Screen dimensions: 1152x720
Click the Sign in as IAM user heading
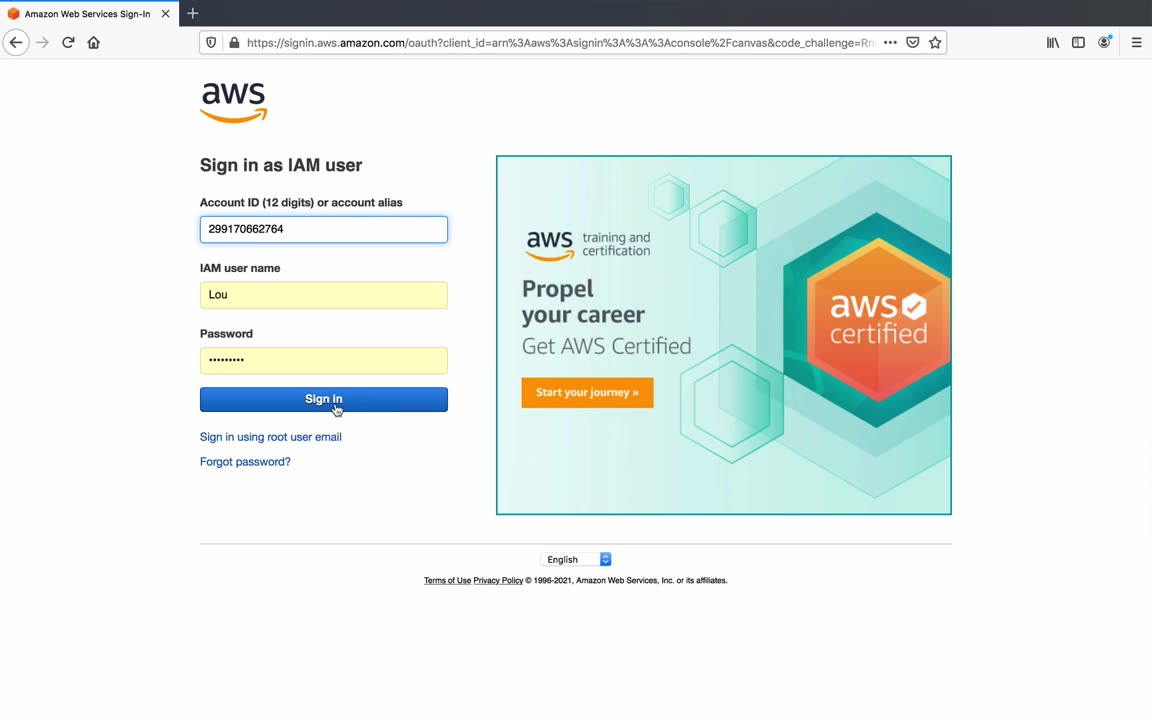tap(281, 165)
